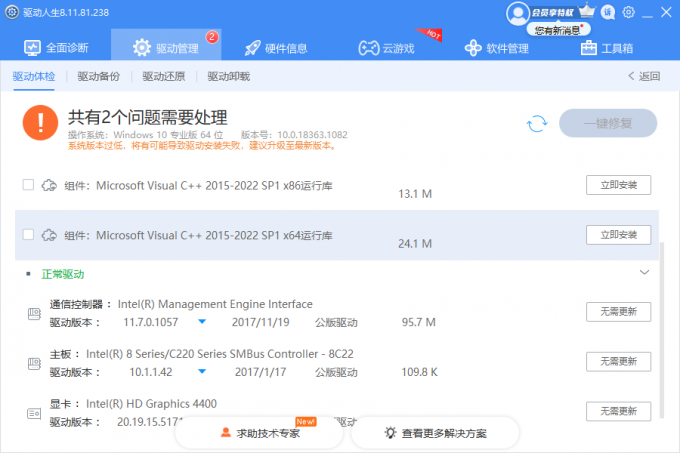Image resolution: width=680 pixels, height=453 pixels.
Task: Click 无需更新 for SMBus Controller
Action: pyautogui.click(x=618, y=362)
